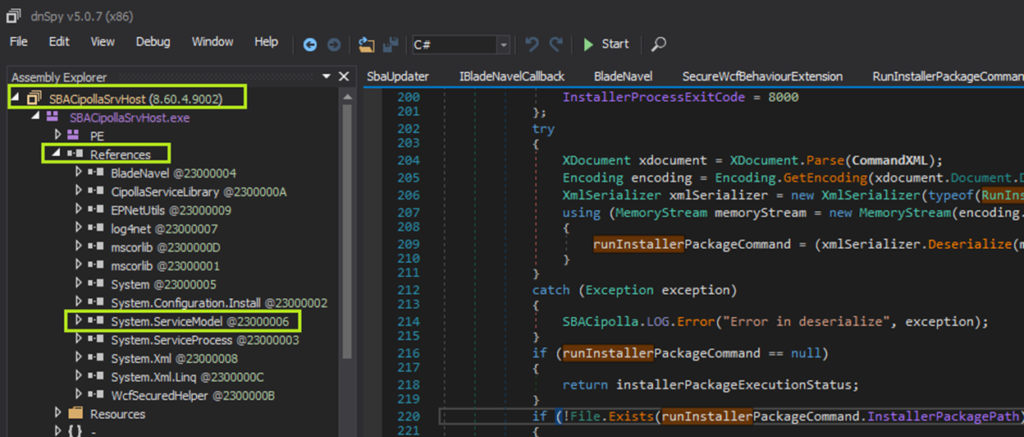Close the Assembly Explorer panel

pyautogui.click(x=344, y=77)
